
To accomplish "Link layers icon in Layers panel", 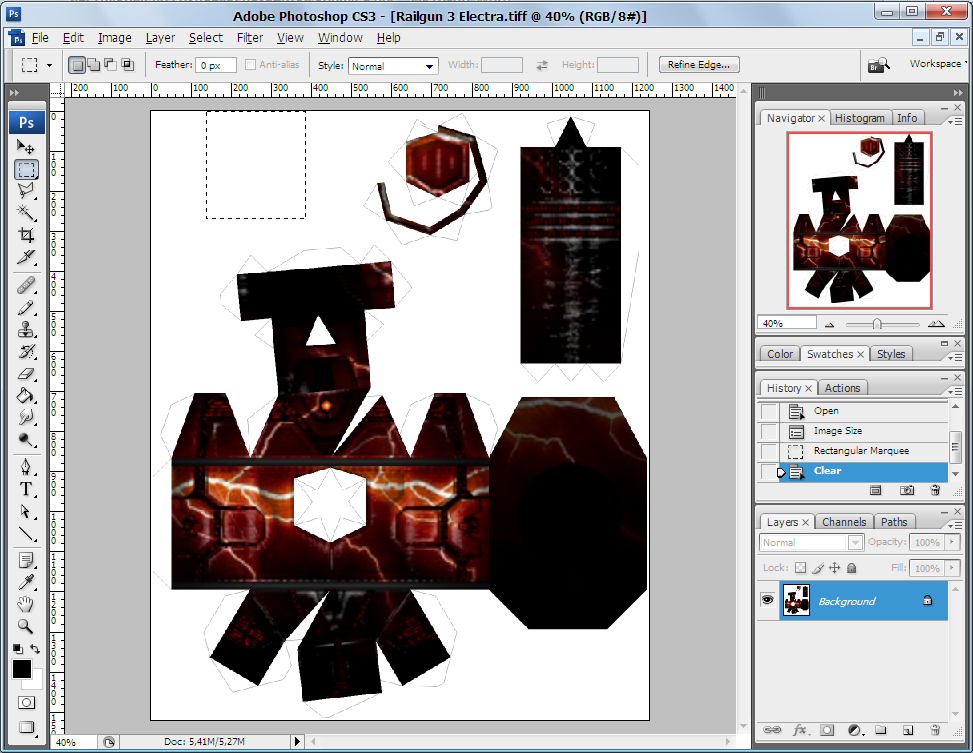I will click(772, 730).
